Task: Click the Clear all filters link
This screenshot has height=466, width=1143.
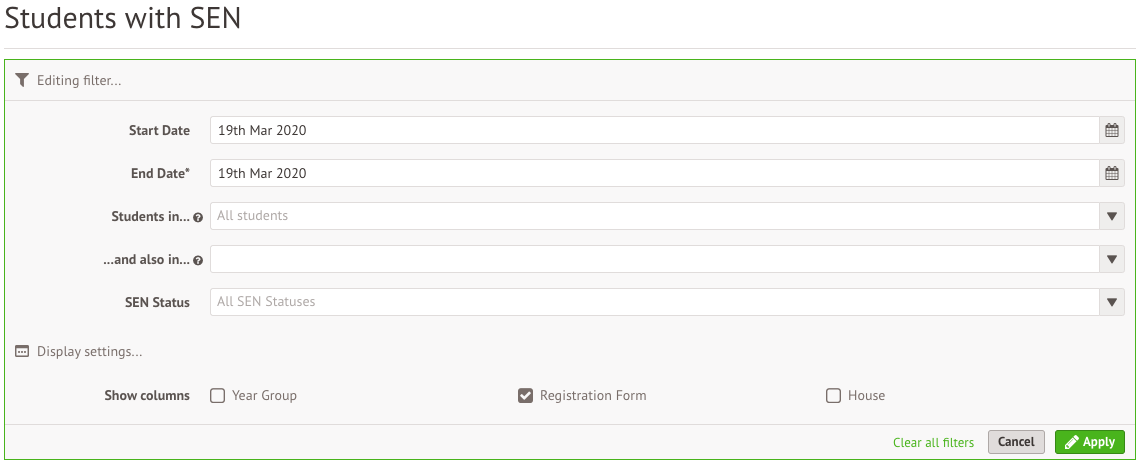Action: 933,442
